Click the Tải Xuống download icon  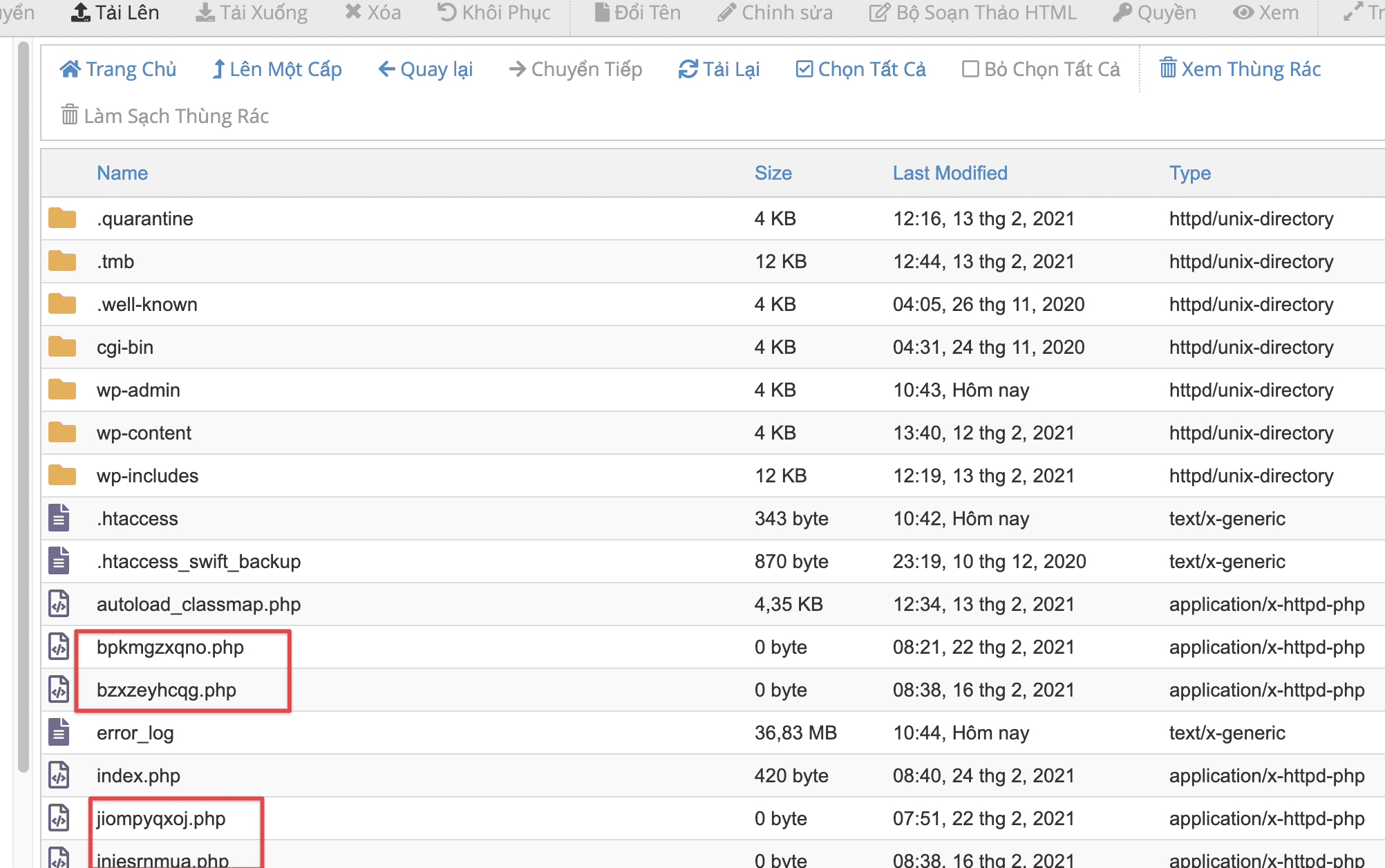click(x=205, y=12)
